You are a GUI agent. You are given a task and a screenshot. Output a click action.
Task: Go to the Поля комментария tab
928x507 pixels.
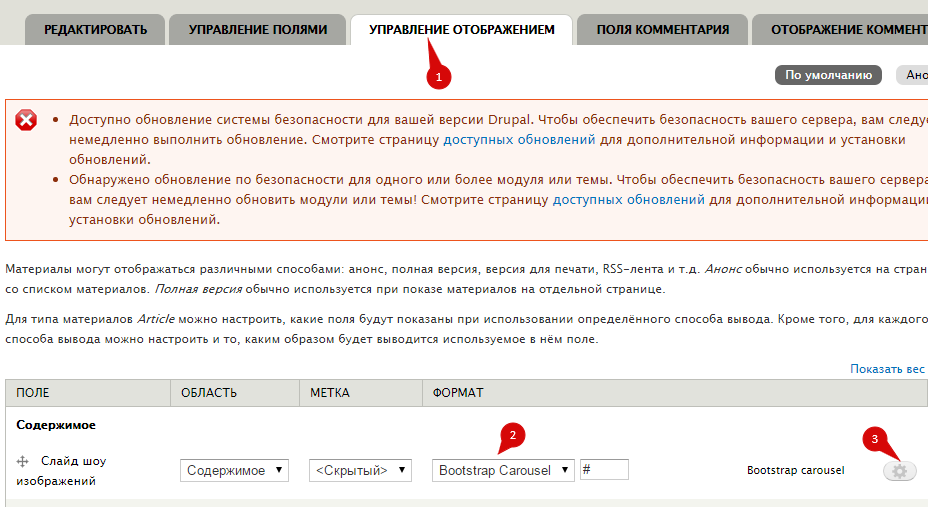tap(662, 30)
